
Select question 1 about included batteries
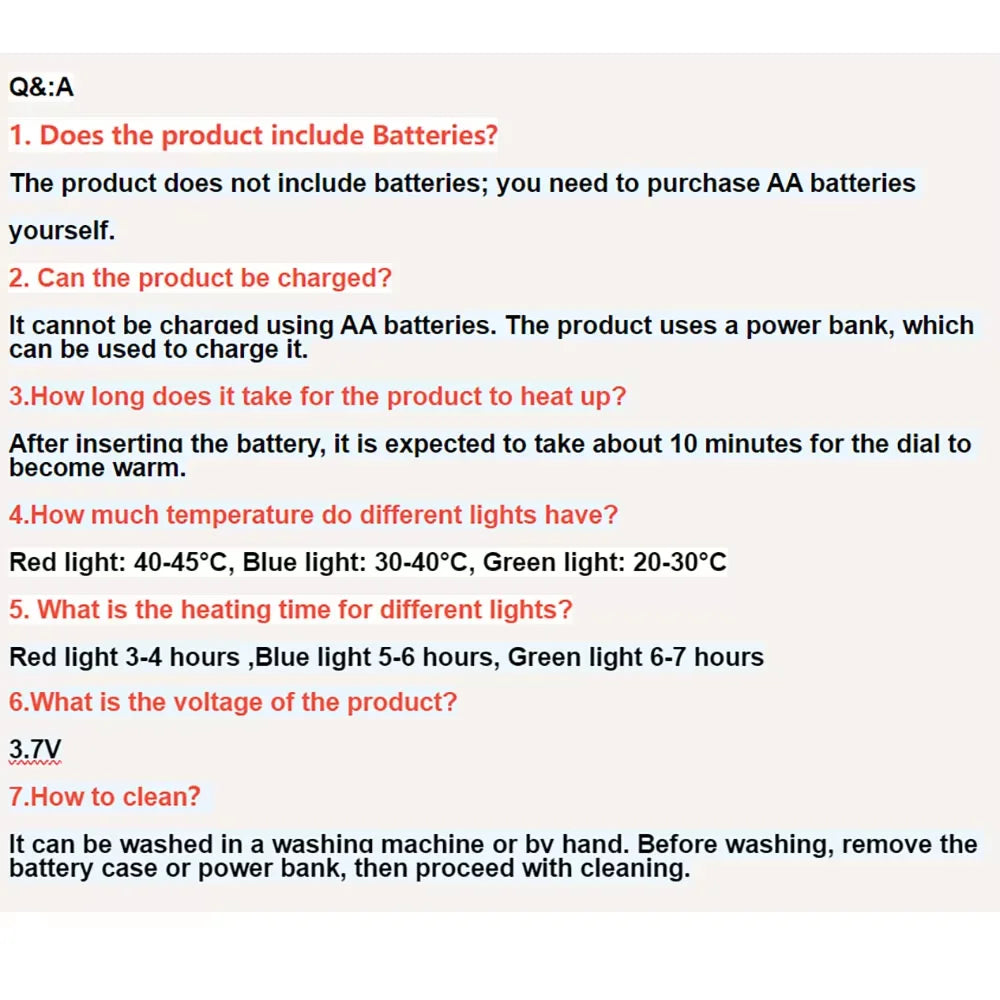253,135
